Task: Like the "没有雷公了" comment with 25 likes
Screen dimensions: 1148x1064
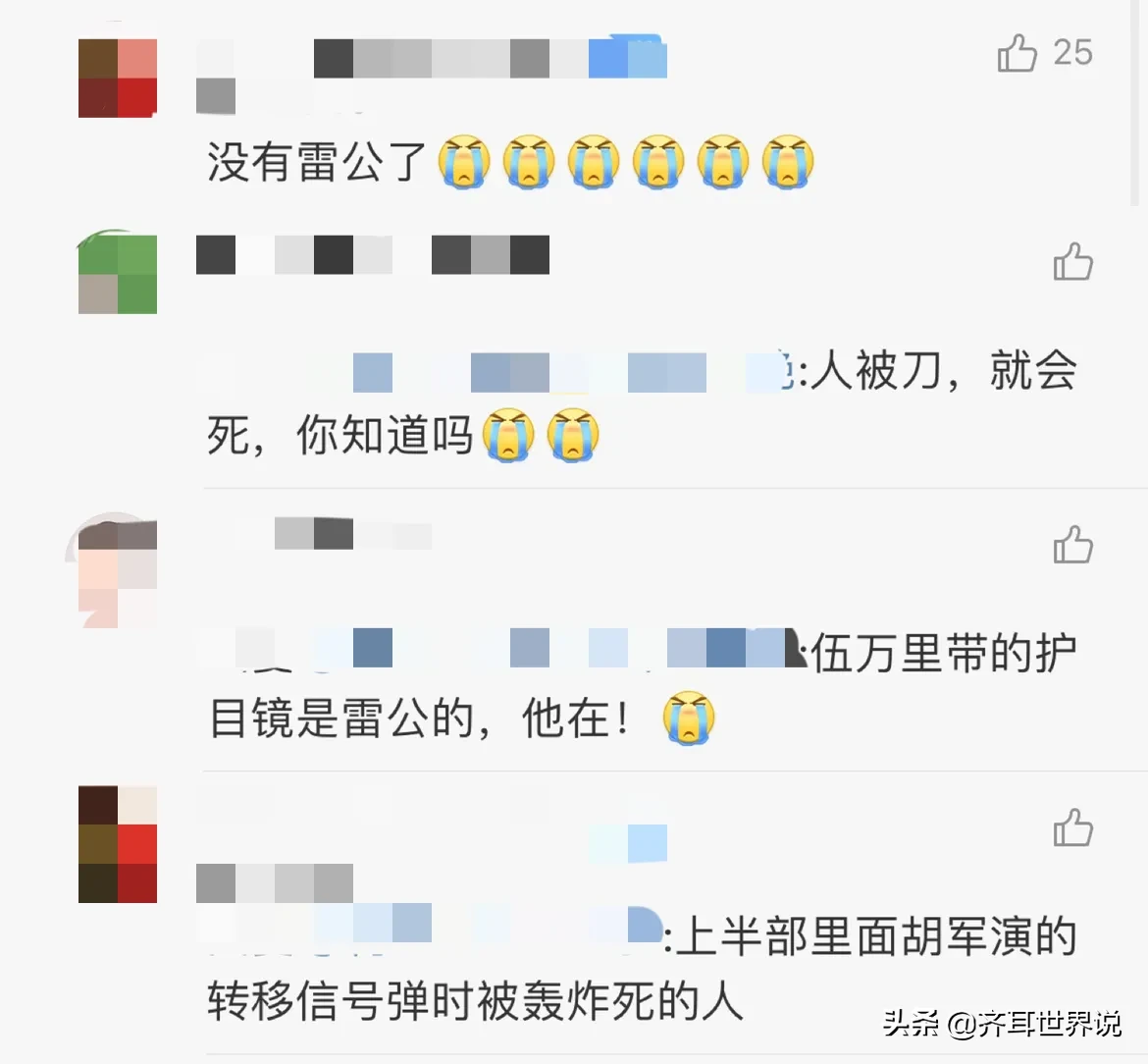Action: click(1017, 53)
